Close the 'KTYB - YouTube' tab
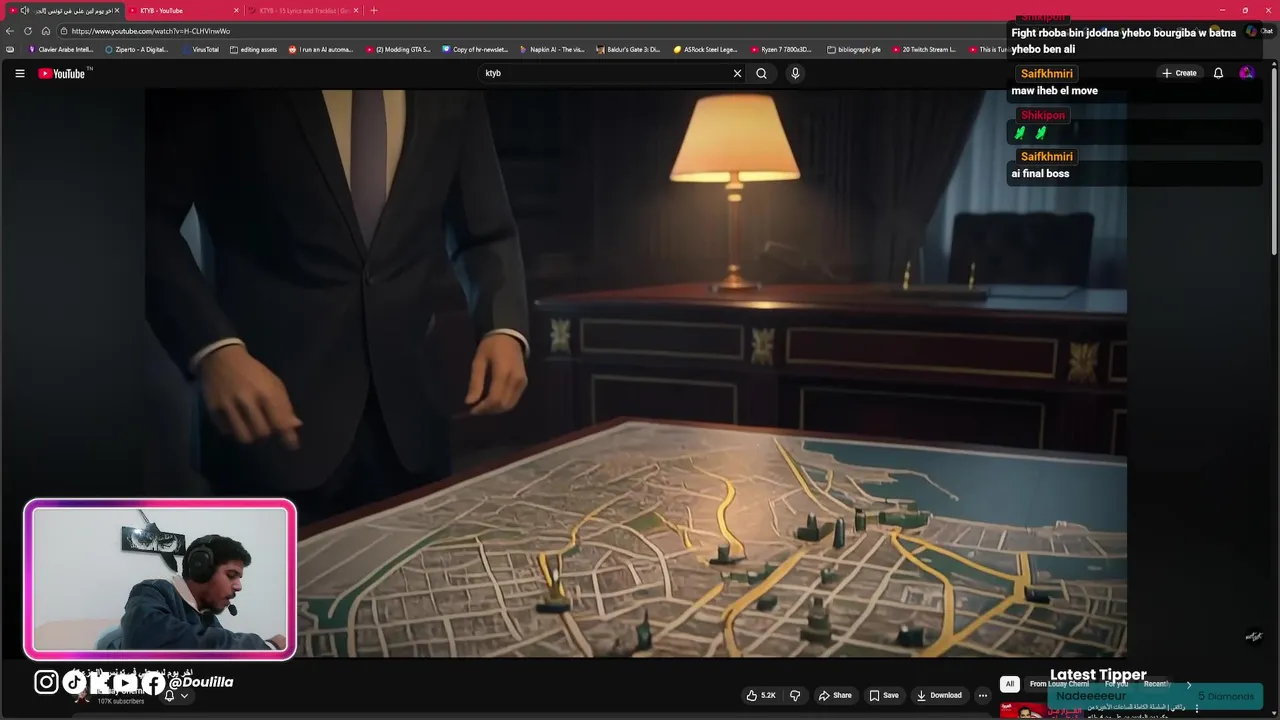Screen dimensions: 1280x720 tap(237, 10)
